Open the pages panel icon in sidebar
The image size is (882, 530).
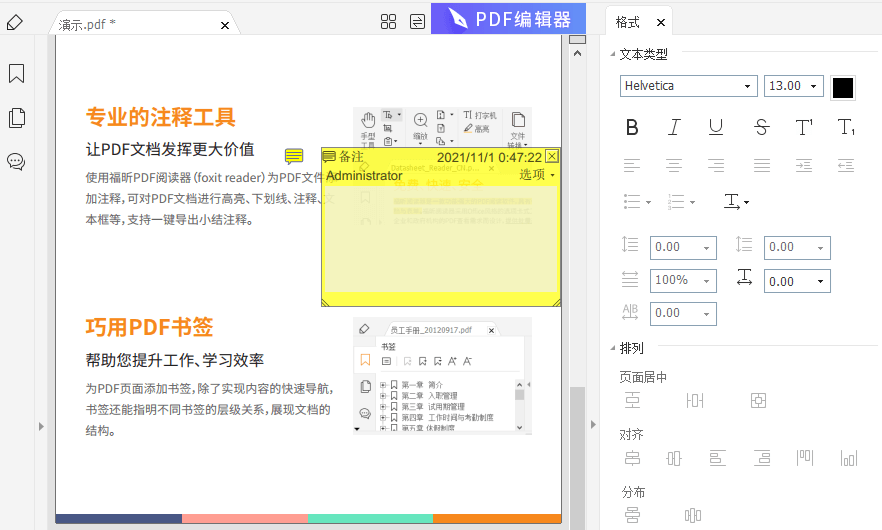click(x=16, y=118)
